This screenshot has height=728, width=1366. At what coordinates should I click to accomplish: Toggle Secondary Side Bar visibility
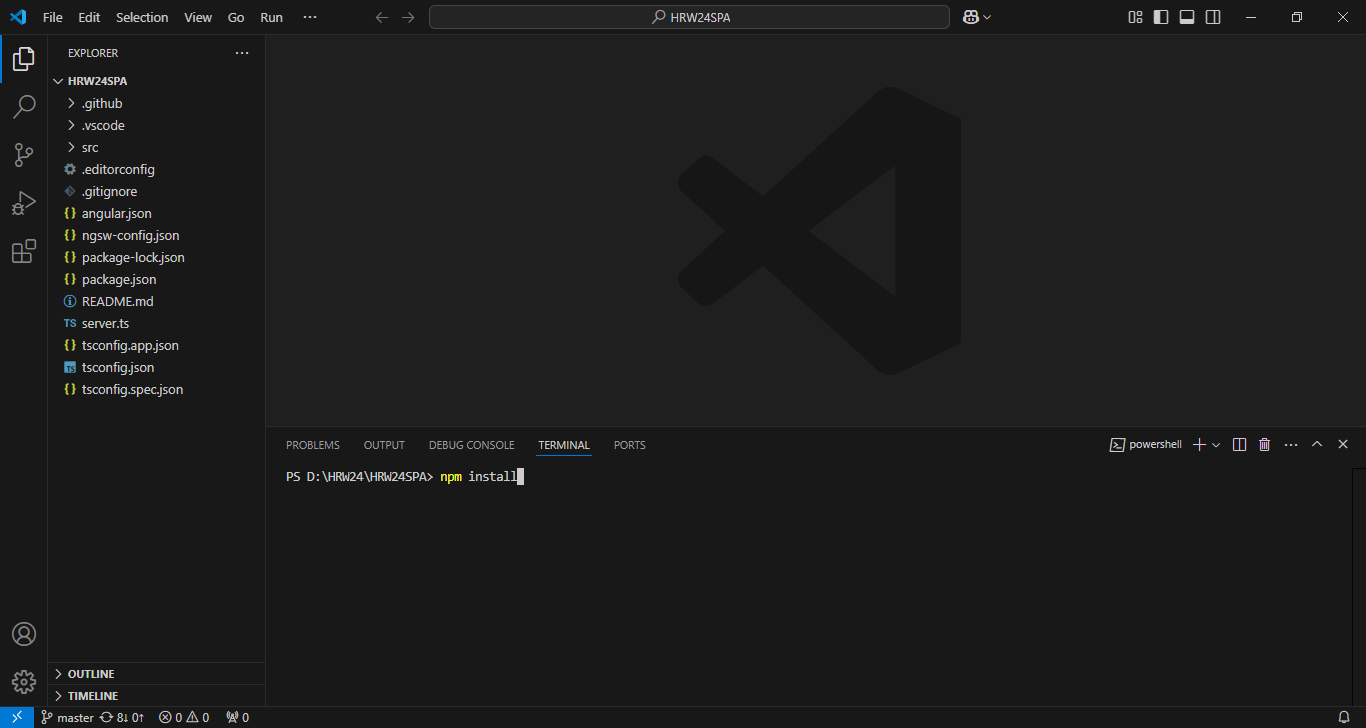point(1213,17)
